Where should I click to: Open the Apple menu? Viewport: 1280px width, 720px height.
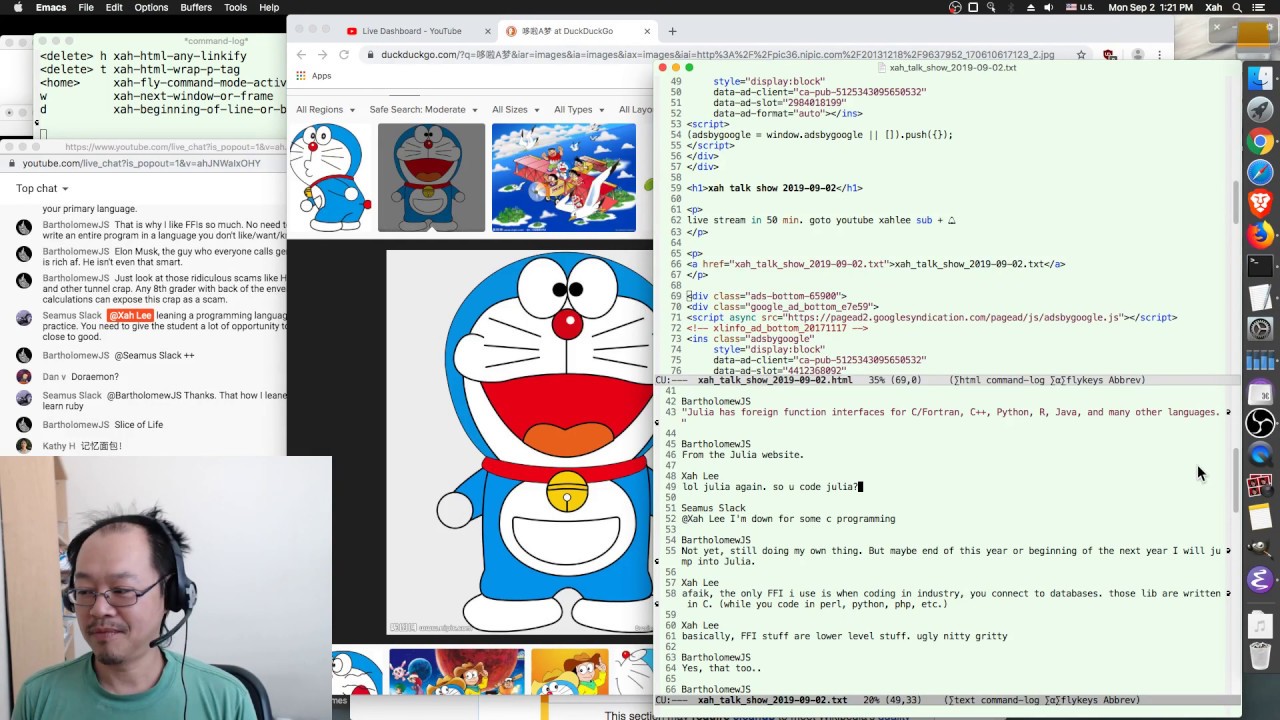coord(16,7)
